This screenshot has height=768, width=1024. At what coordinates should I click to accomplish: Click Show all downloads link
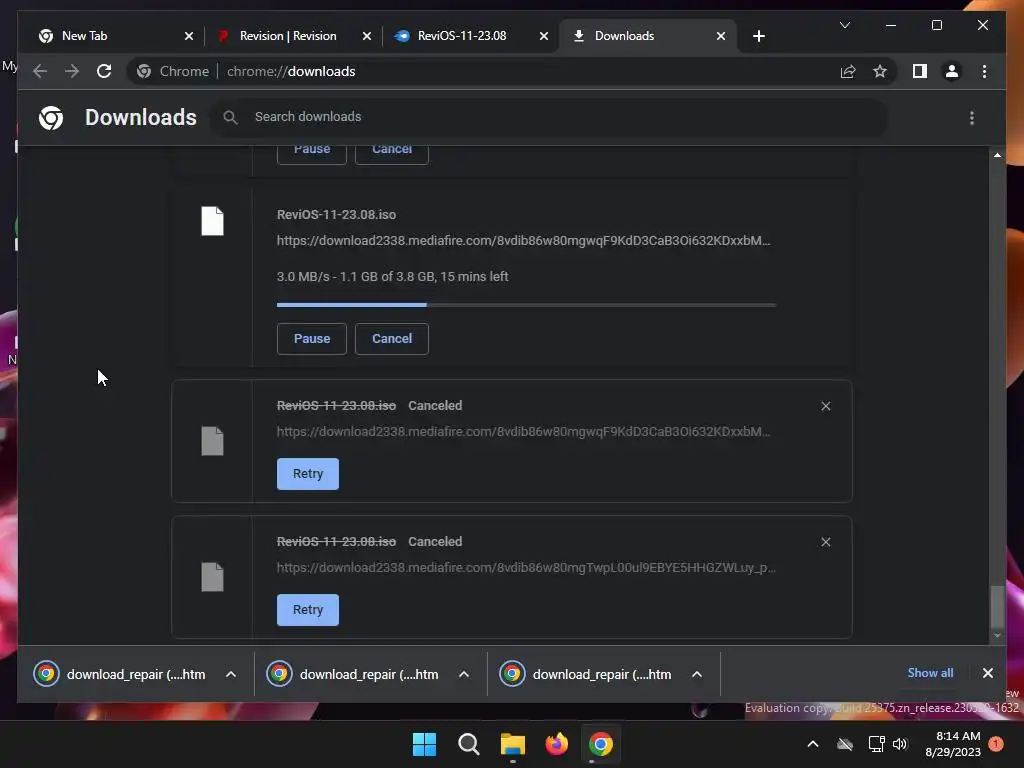tap(930, 673)
